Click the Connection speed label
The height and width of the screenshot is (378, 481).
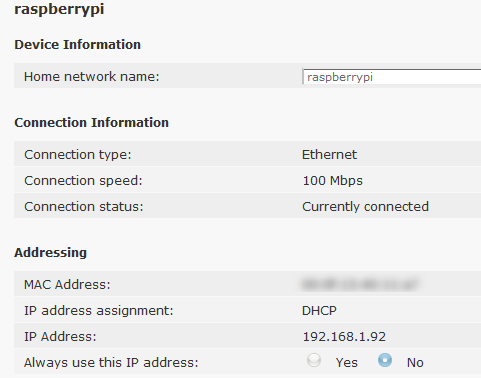point(83,180)
